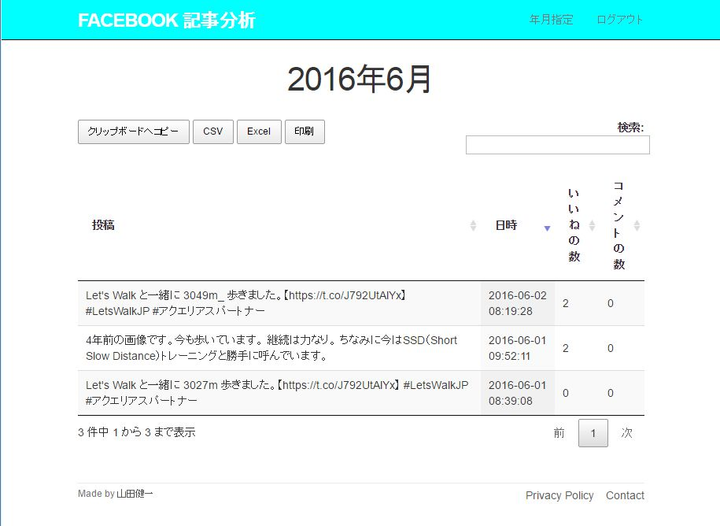The image size is (720, 526).
Task: Go to next page with 次
Action: pos(626,433)
